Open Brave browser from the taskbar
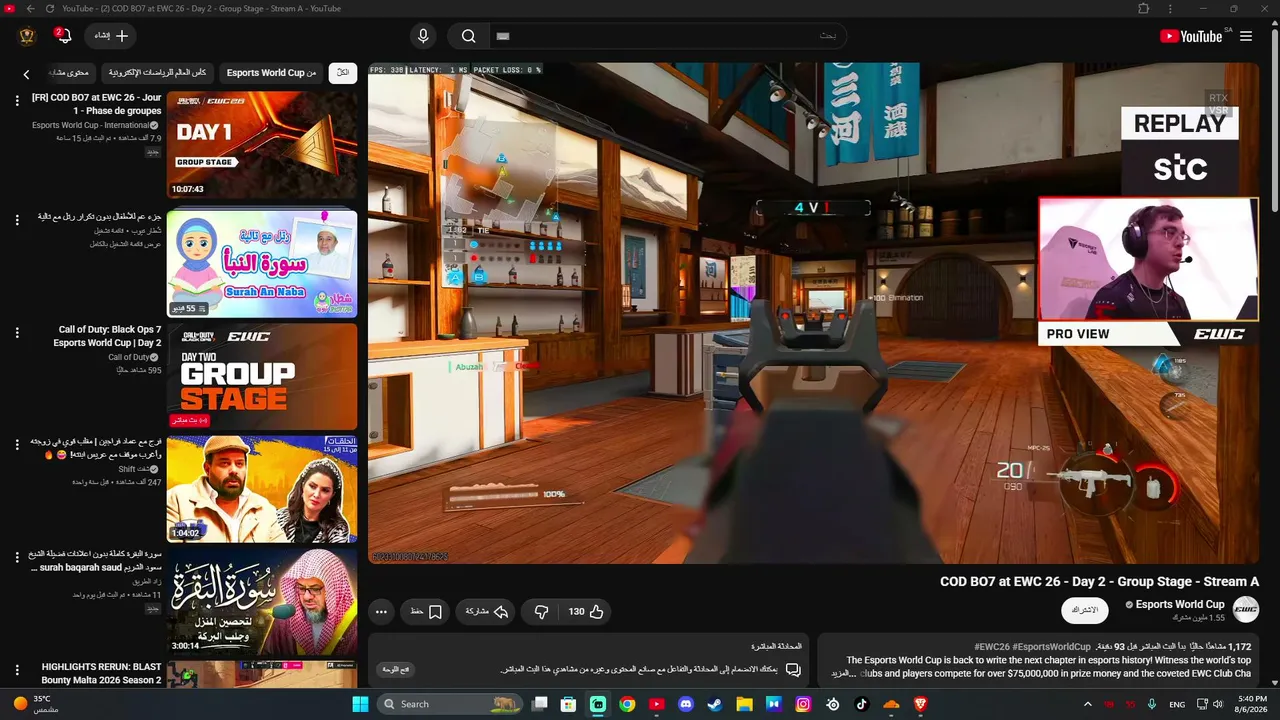This screenshot has width=1280, height=720. pos(921,704)
